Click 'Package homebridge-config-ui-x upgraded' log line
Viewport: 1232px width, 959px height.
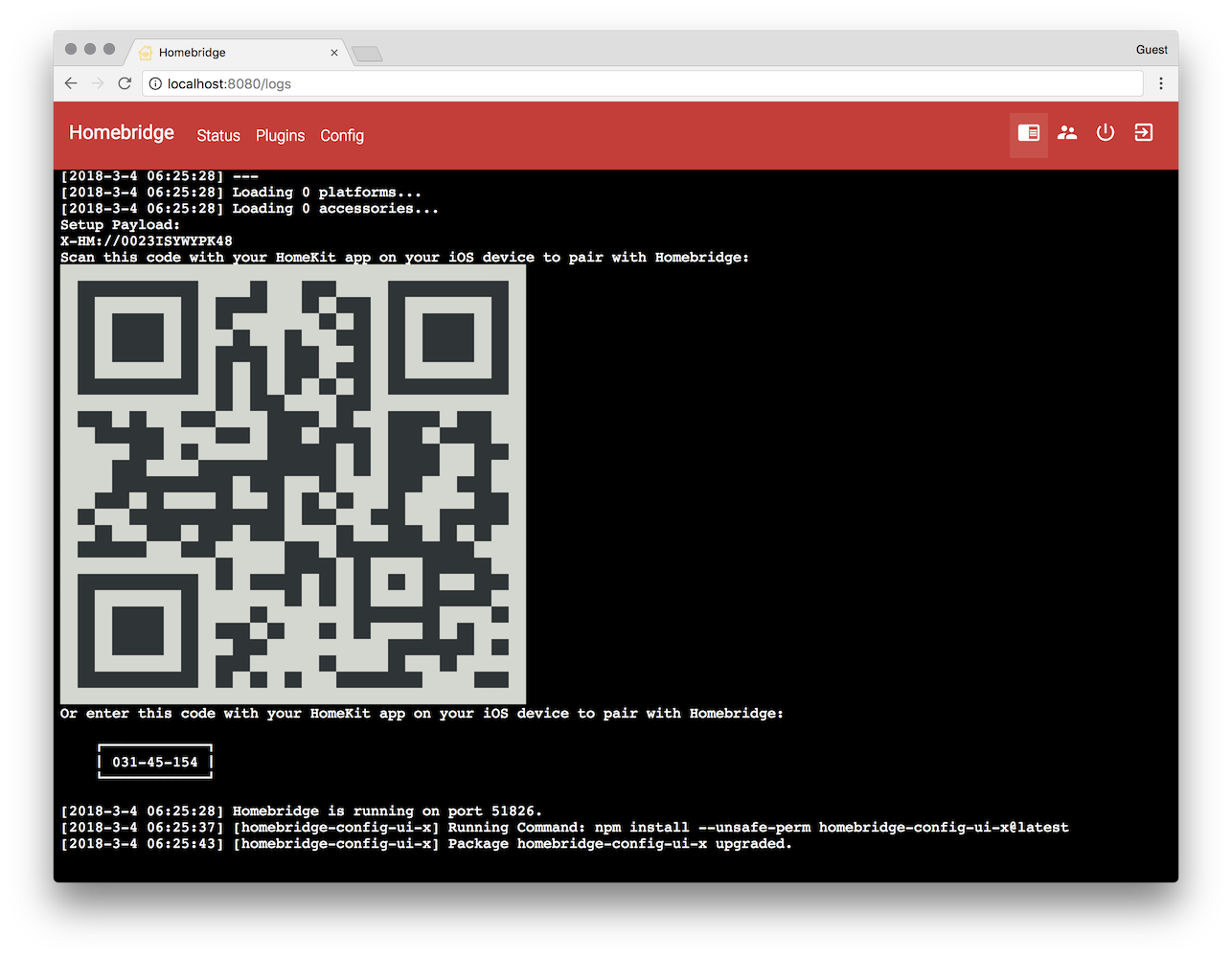426,844
